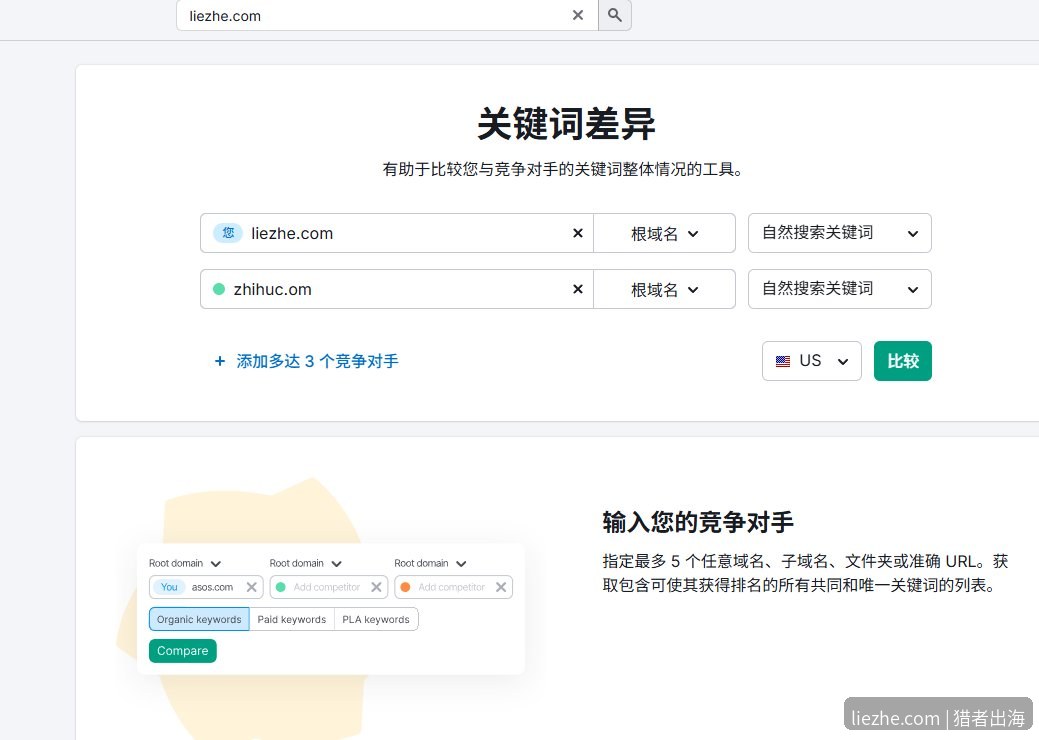Viewport: 1039px width, 740px height.
Task: Clear the zhihuc.om competitor field
Action: point(578,289)
